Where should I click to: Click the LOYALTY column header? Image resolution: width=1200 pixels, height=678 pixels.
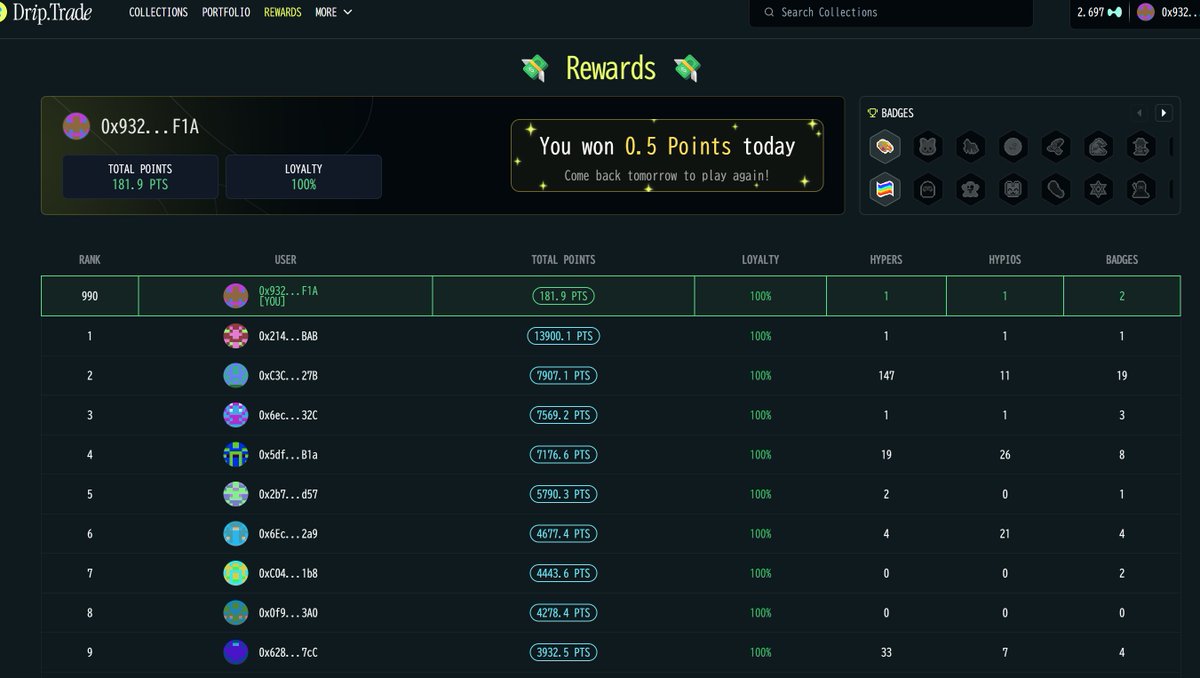[x=760, y=259]
